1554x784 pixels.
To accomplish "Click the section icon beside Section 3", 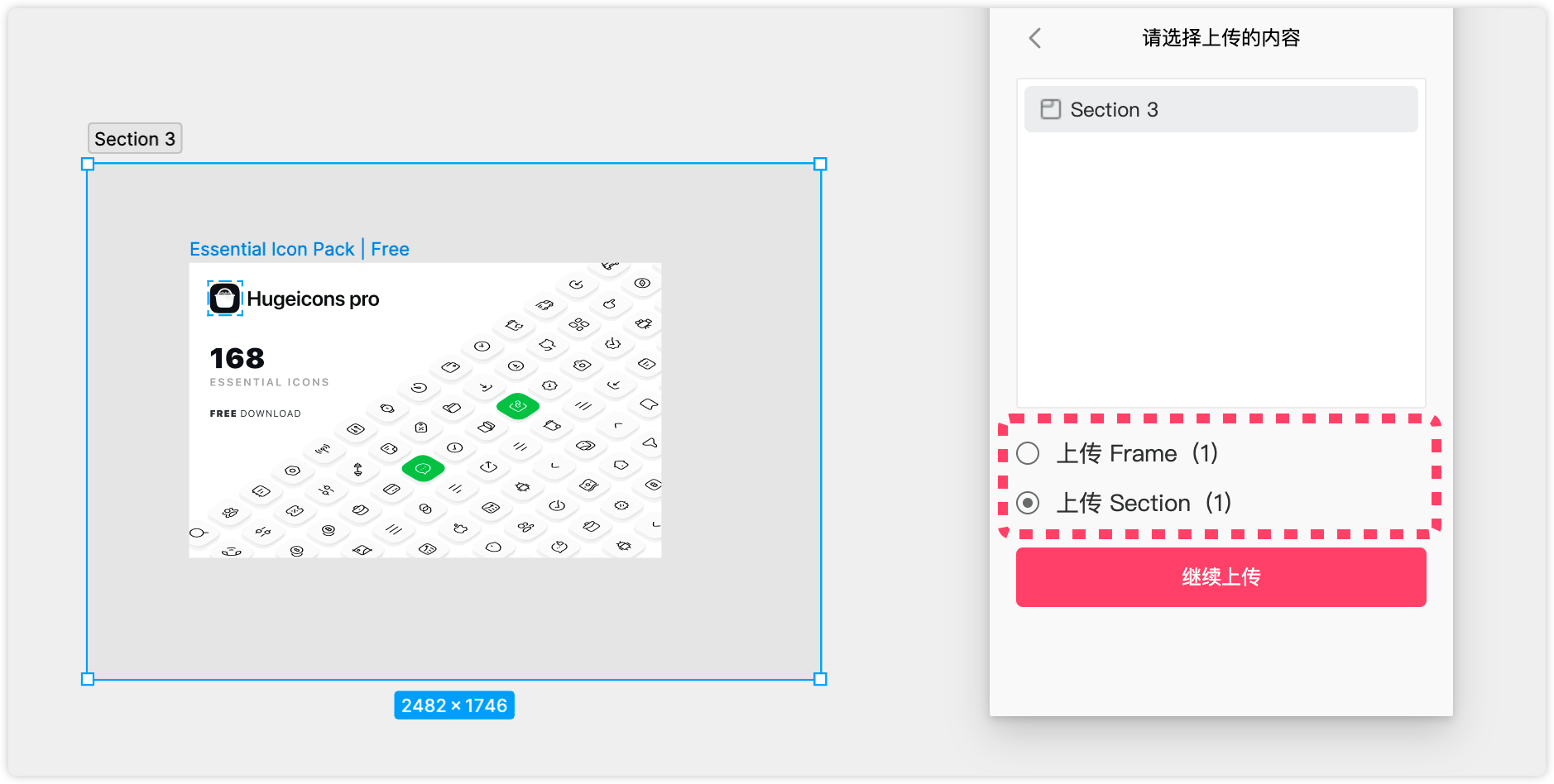I will point(1050,109).
